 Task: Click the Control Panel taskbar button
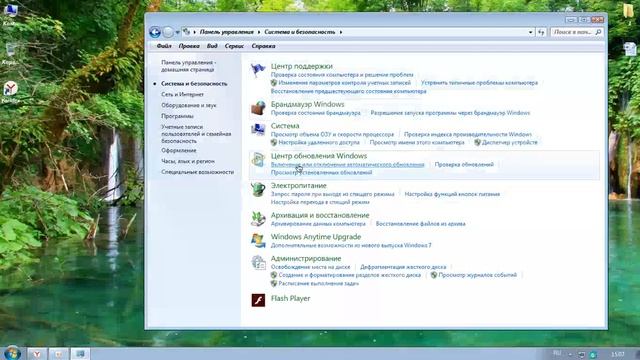(x=80, y=354)
